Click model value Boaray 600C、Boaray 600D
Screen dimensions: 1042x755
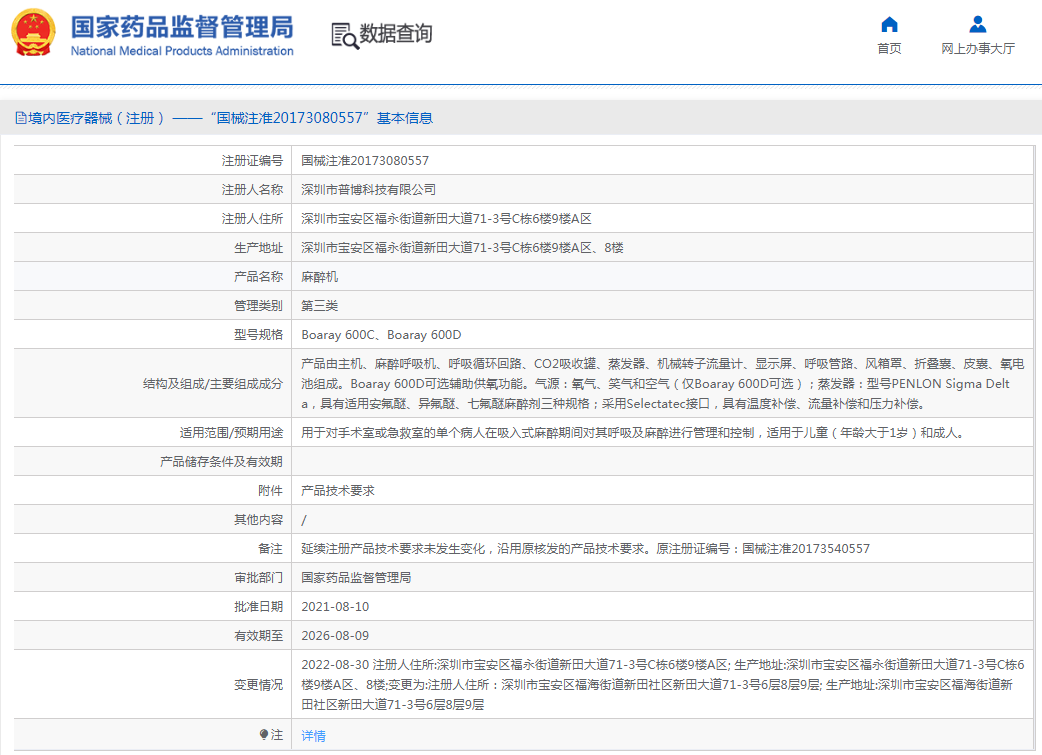[381, 335]
